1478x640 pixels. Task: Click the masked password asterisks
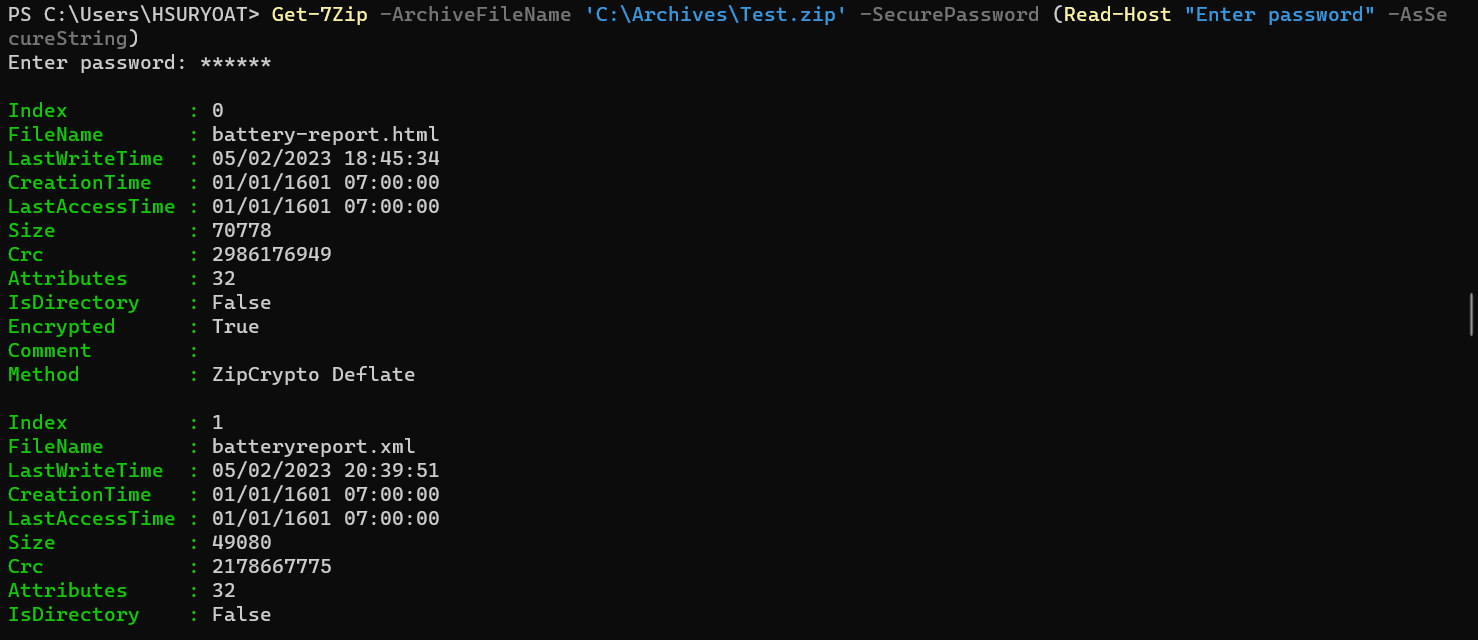235,63
